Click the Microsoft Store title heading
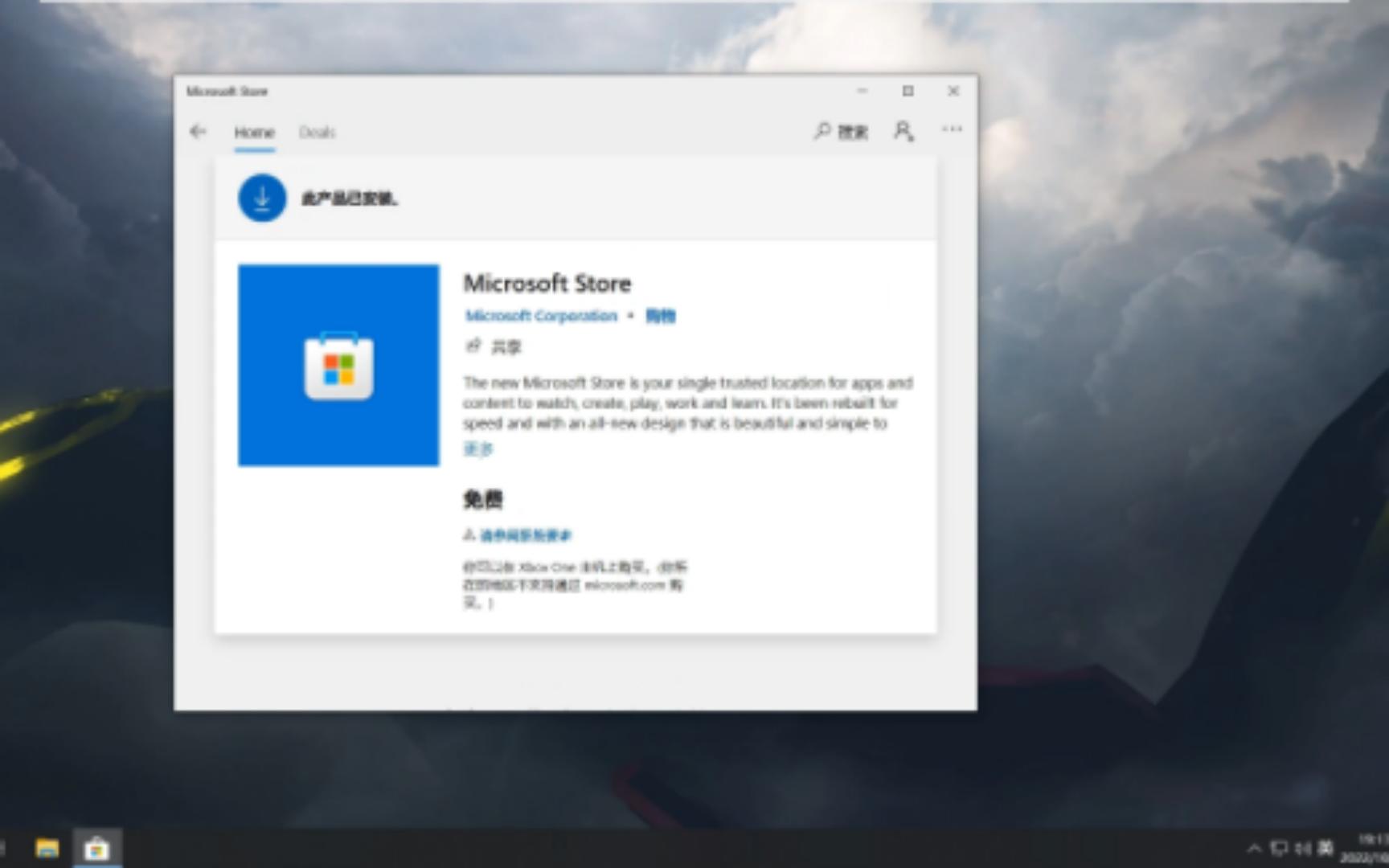The image size is (1389, 868). point(547,283)
